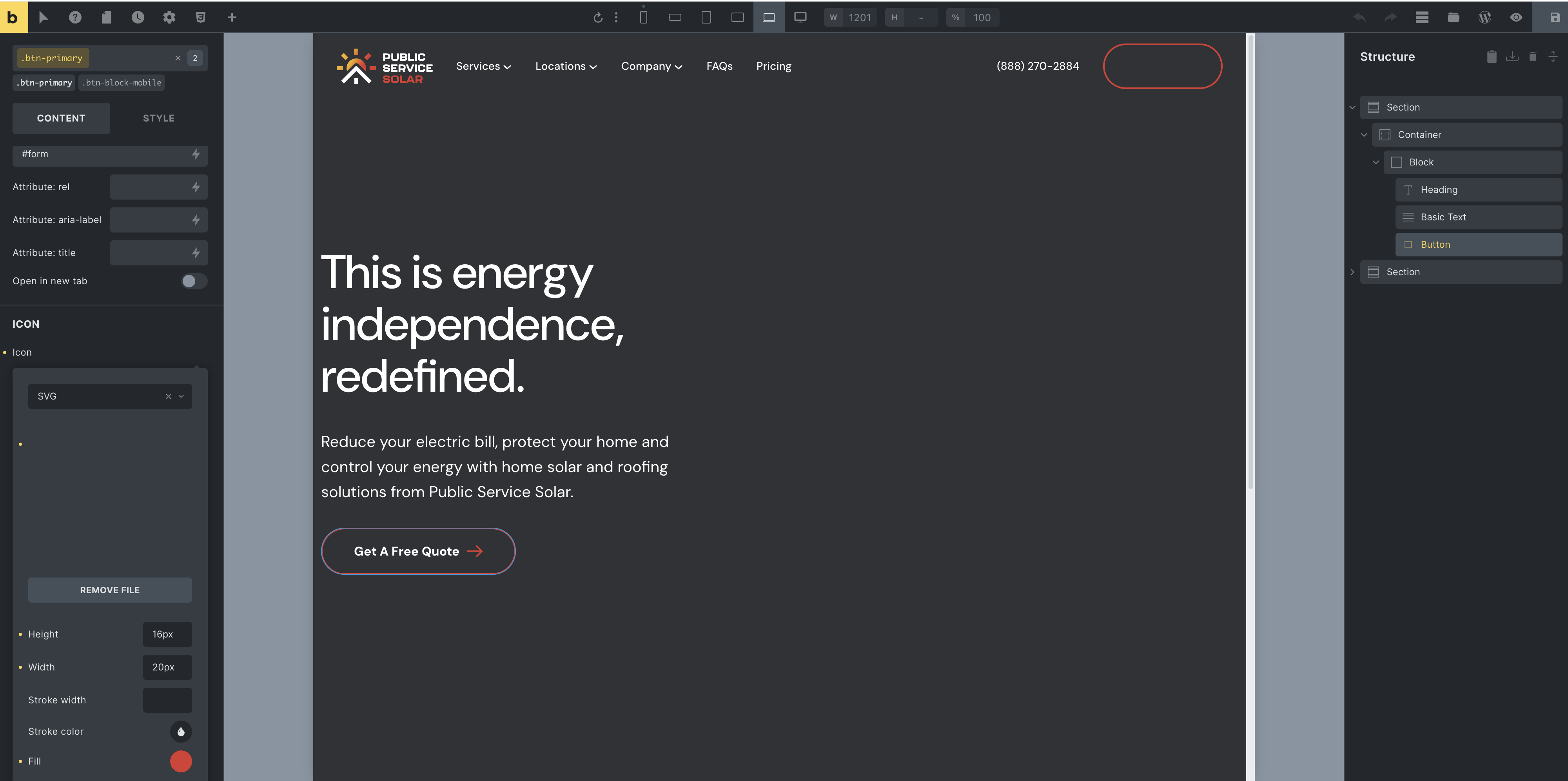
Task: Clear the SVG icon type selection
Action: (x=168, y=396)
